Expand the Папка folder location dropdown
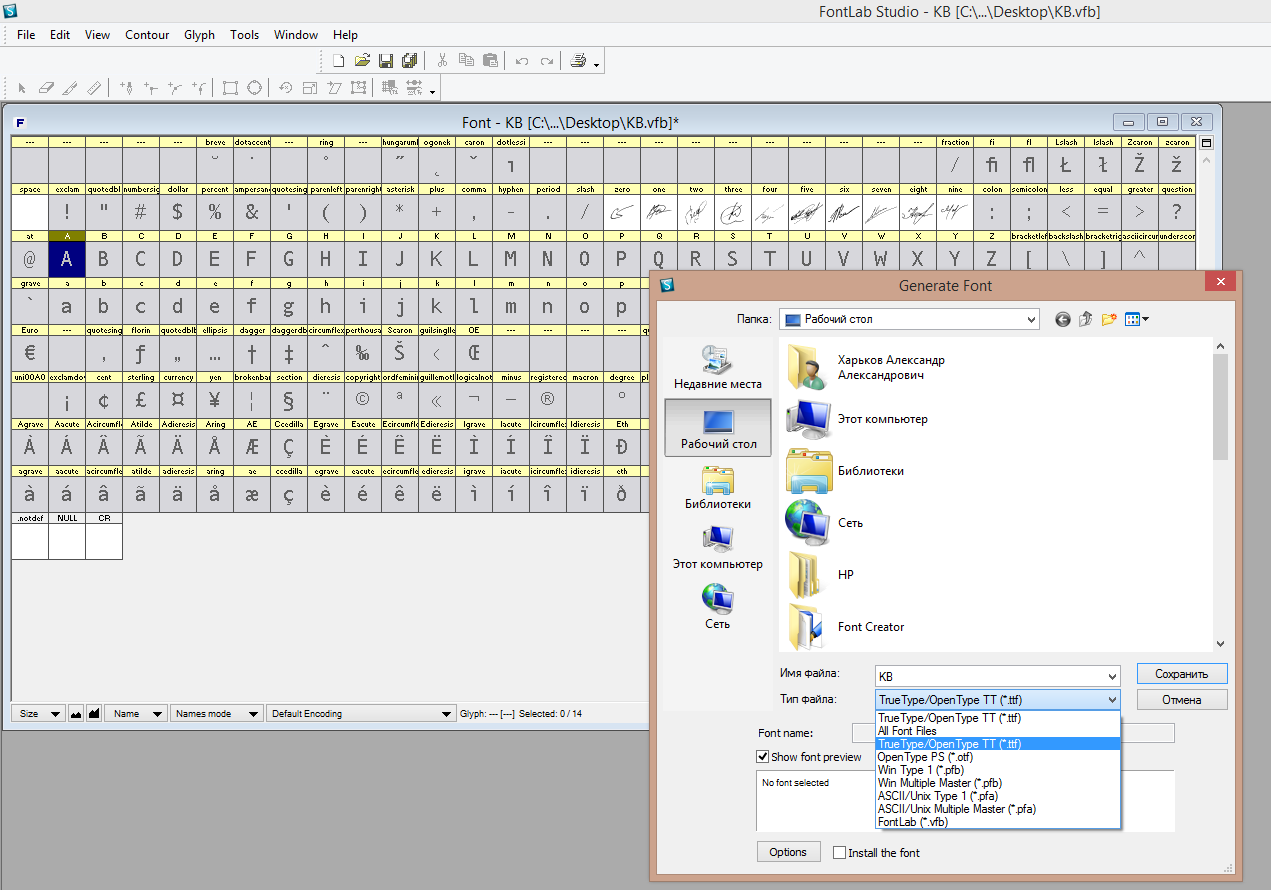 click(1031, 320)
